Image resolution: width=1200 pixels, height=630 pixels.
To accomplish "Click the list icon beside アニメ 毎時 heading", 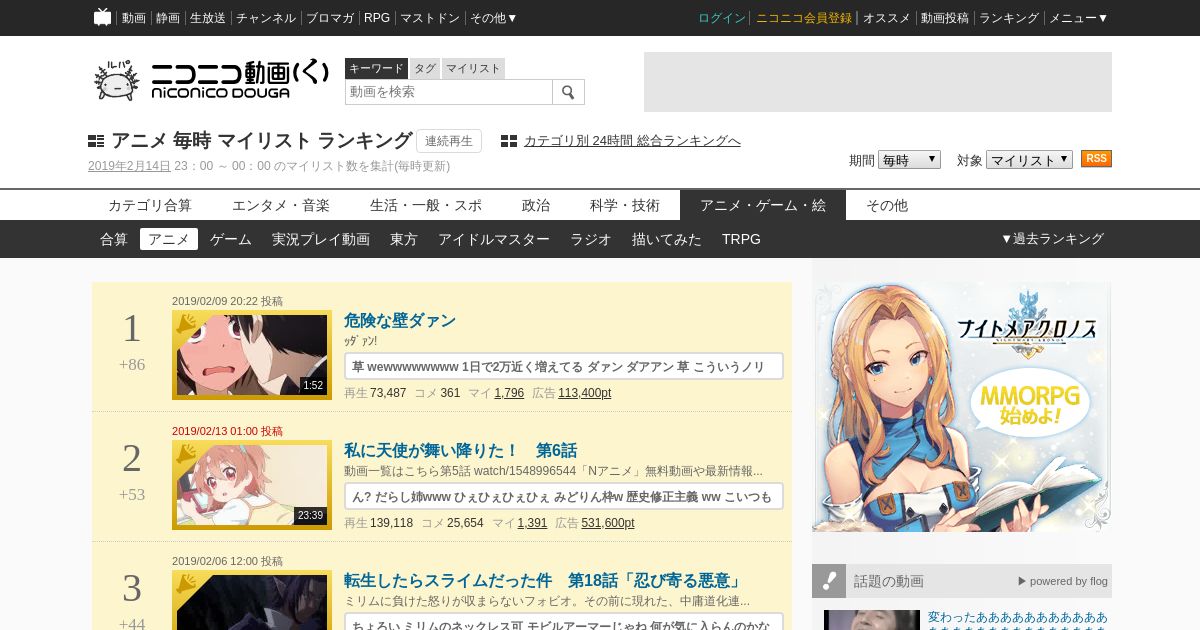I will [x=96, y=141].
